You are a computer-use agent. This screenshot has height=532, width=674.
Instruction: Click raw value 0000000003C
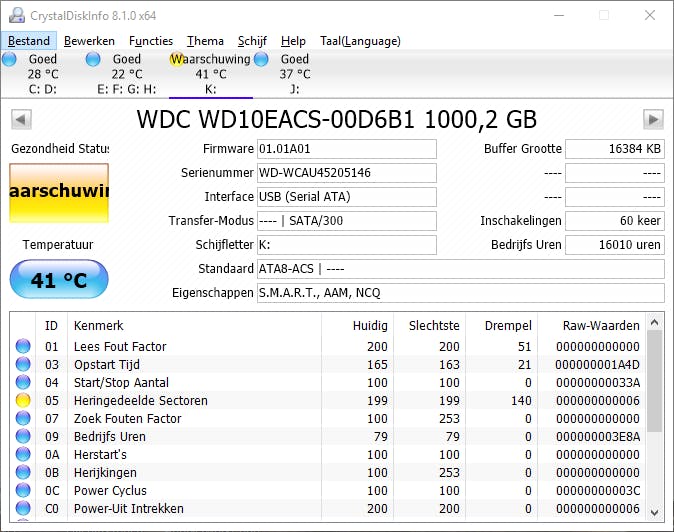597,490
